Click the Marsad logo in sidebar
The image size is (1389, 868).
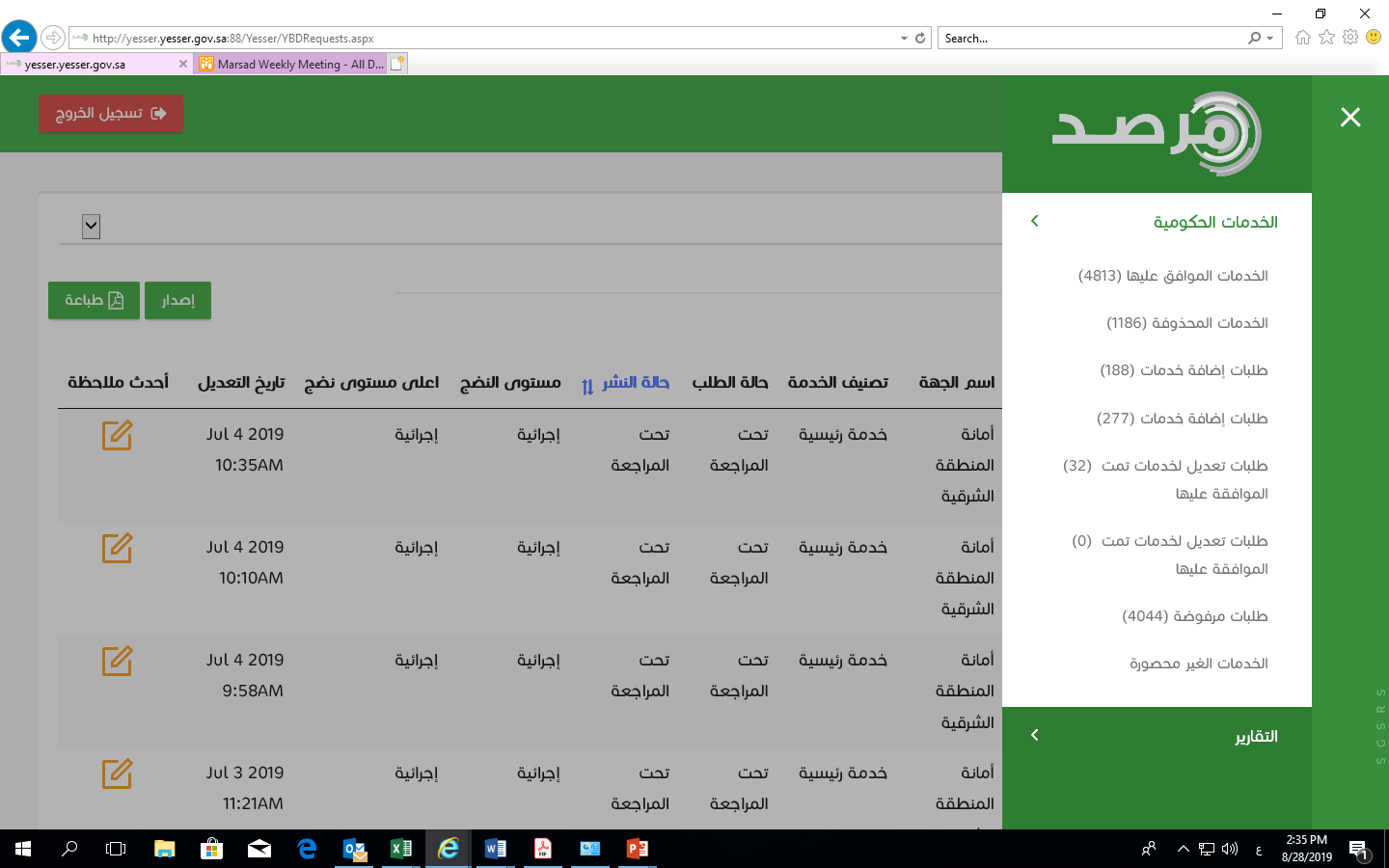tap(1157, 134)
